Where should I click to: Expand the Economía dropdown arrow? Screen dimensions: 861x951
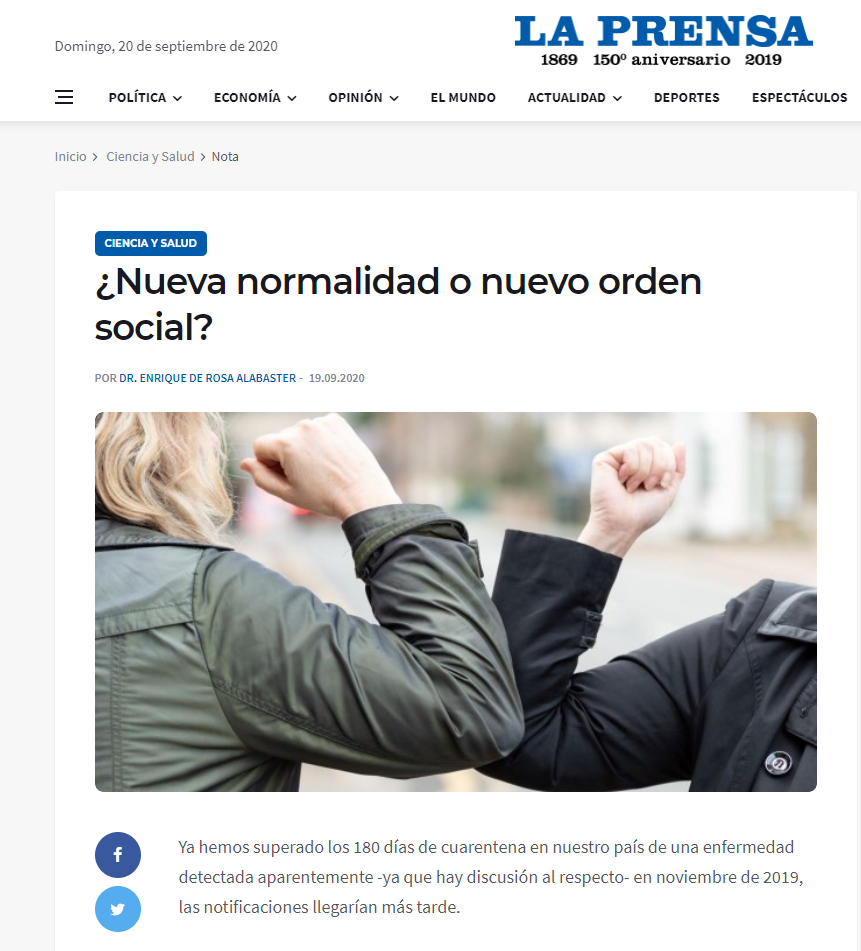(292, 98)
